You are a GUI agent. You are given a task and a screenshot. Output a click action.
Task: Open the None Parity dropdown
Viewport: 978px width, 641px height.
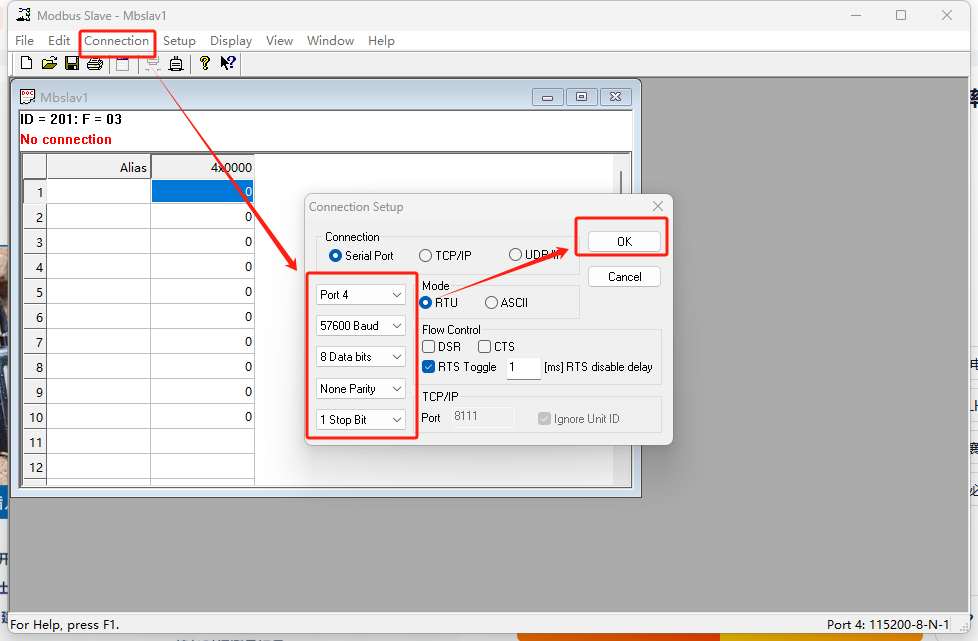click(x=361, y=389)
